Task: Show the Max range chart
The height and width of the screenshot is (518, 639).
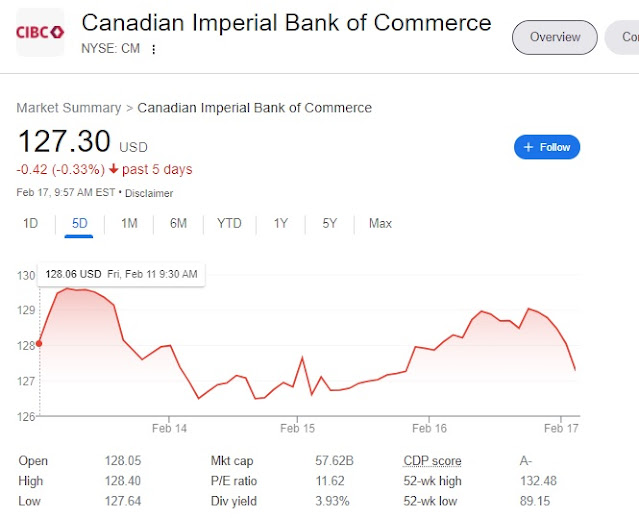Action: [x=380, y=223]
